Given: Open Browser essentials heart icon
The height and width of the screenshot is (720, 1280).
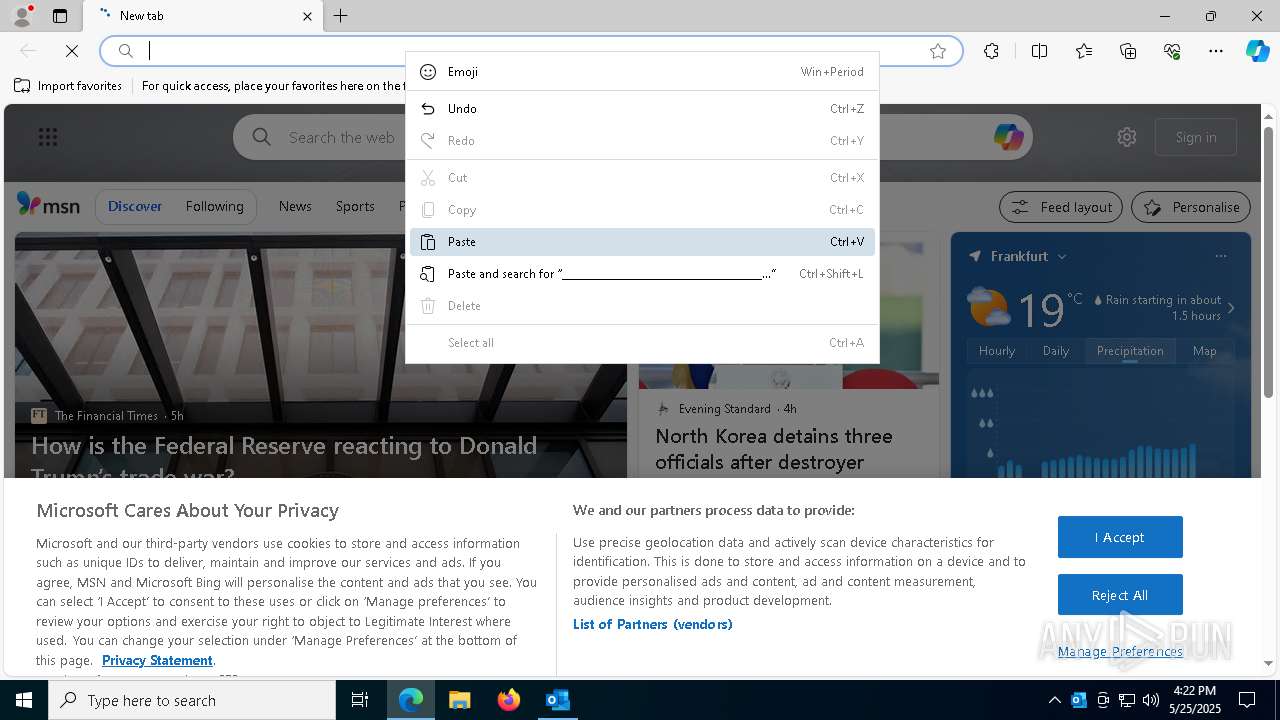Looking at the screenshot, I should pyautogui.click(x=1172, y=51).
